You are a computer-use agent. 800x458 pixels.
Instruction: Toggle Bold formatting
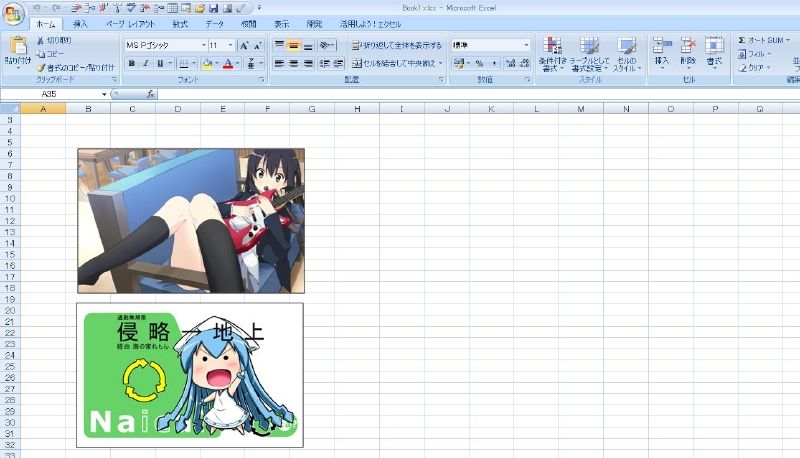132,63
